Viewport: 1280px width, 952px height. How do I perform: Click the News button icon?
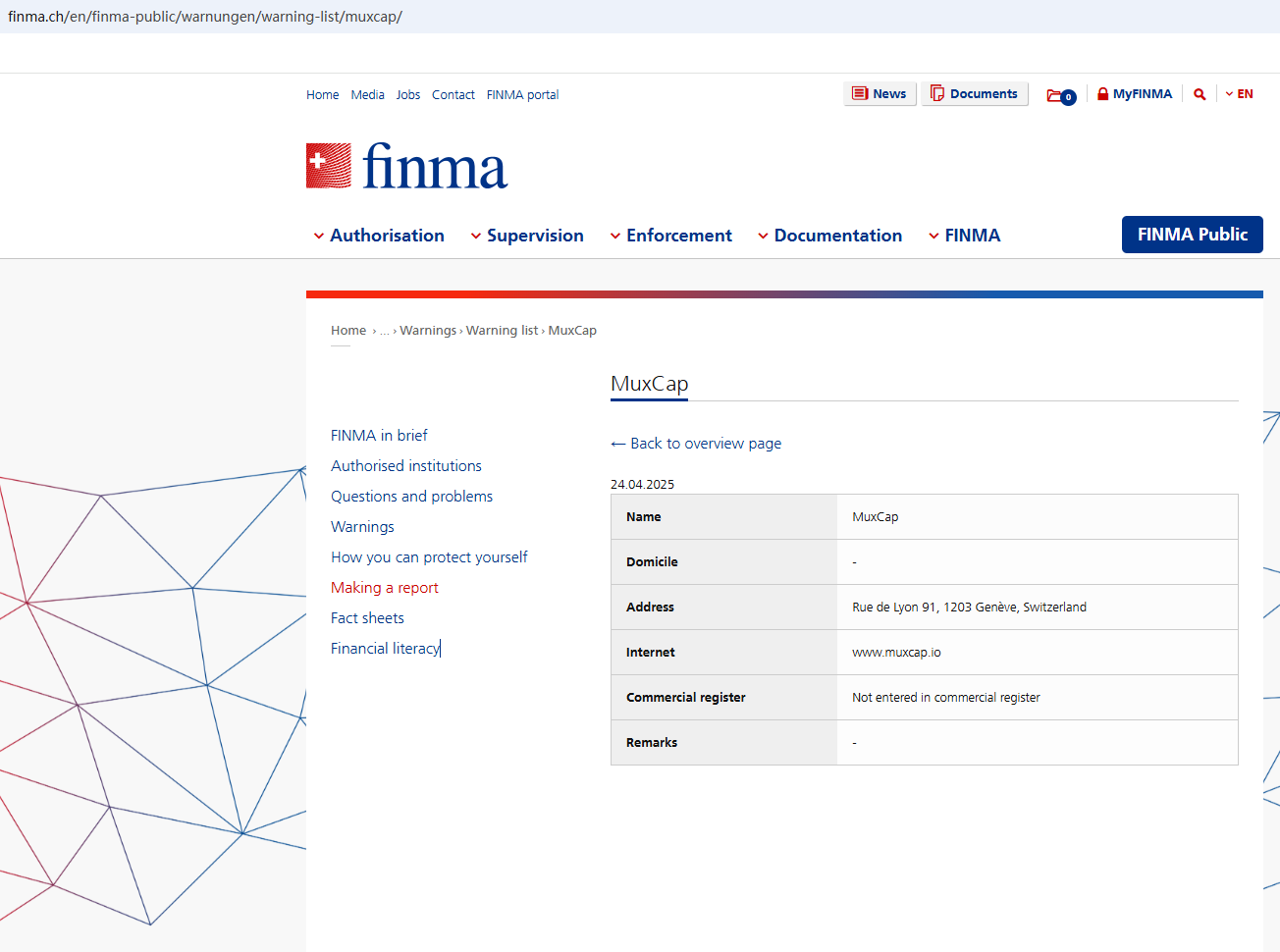click(860, 93)
